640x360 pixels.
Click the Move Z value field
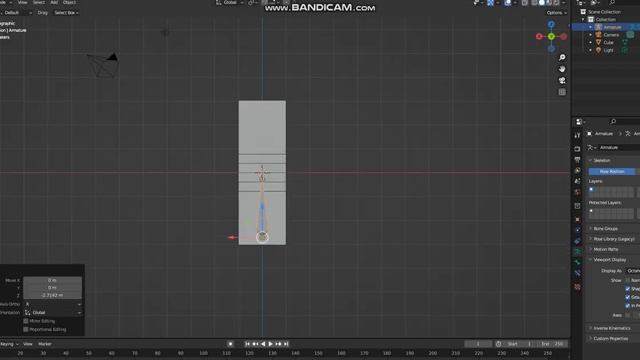point(53,295)
